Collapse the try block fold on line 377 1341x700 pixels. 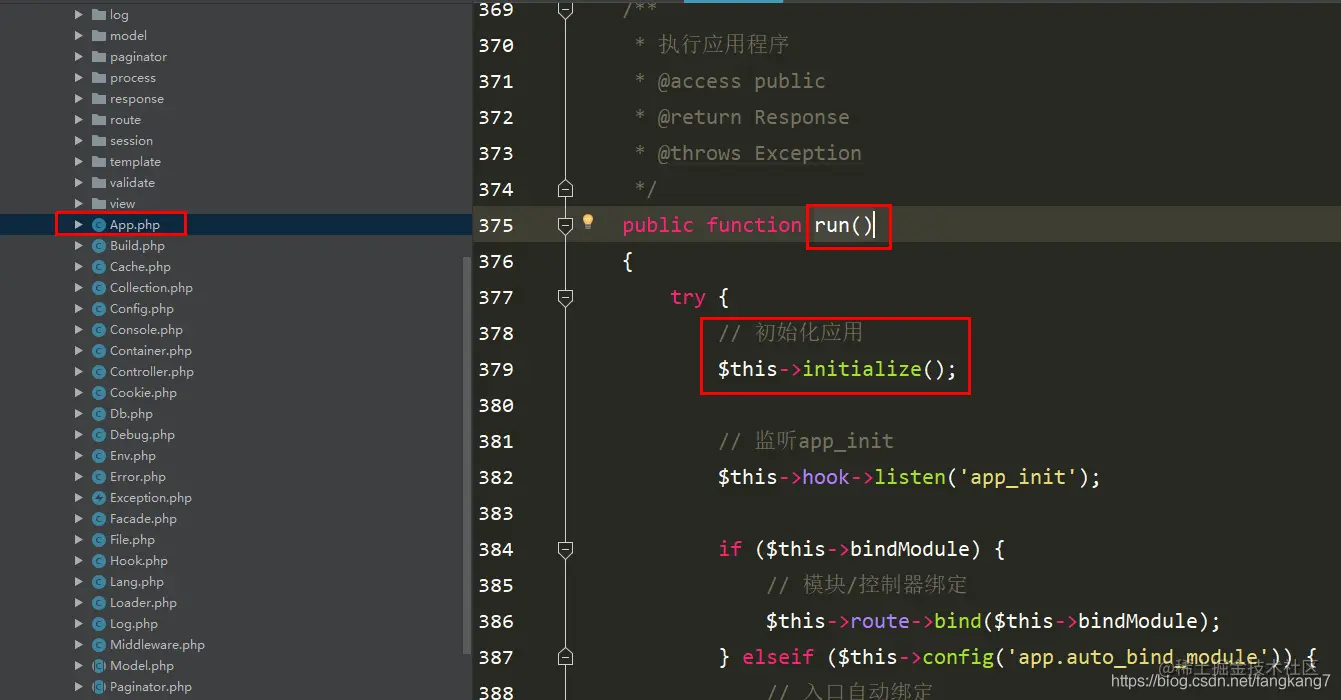(x=565, y=297)
